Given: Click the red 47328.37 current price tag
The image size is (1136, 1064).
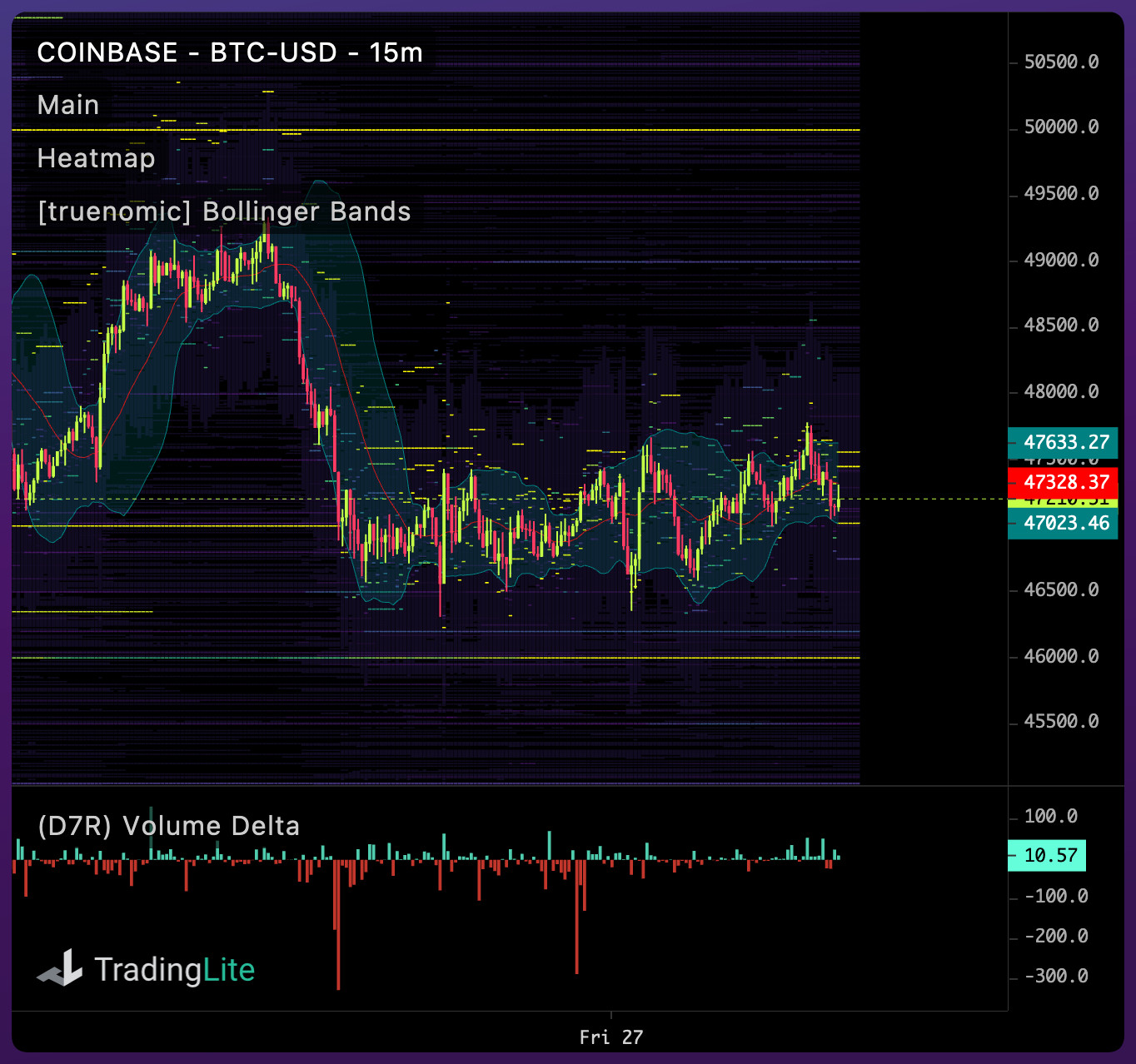Looking at the screenshot, I should [1063, 482].
